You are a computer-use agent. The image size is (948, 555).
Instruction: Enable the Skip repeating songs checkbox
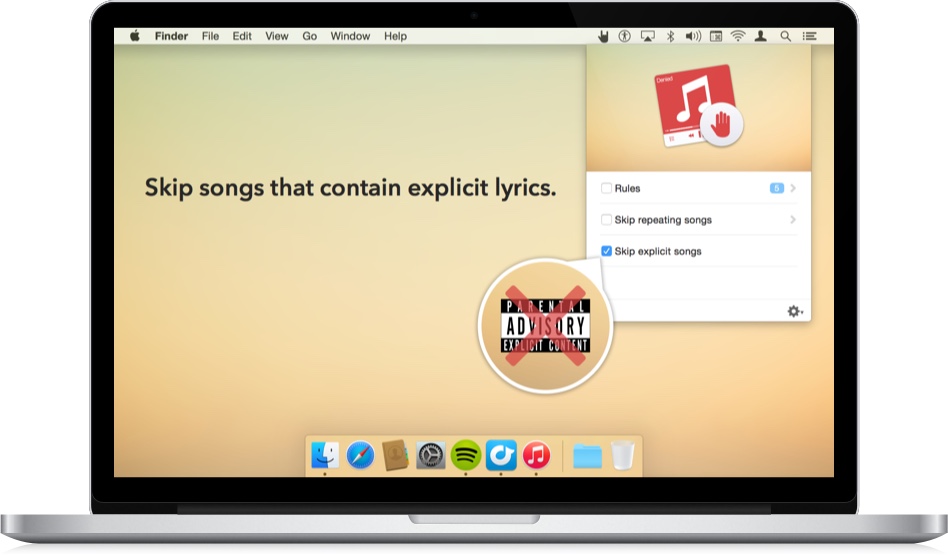(x=606, y=219)
